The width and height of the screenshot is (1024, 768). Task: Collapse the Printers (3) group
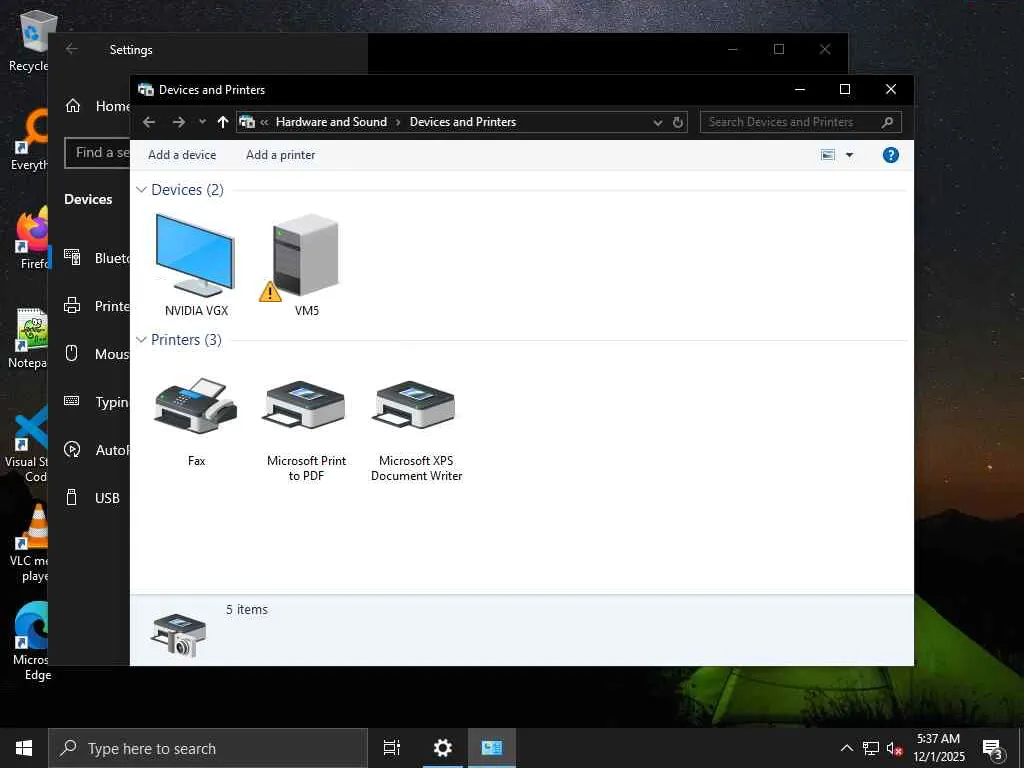(142, 340)
